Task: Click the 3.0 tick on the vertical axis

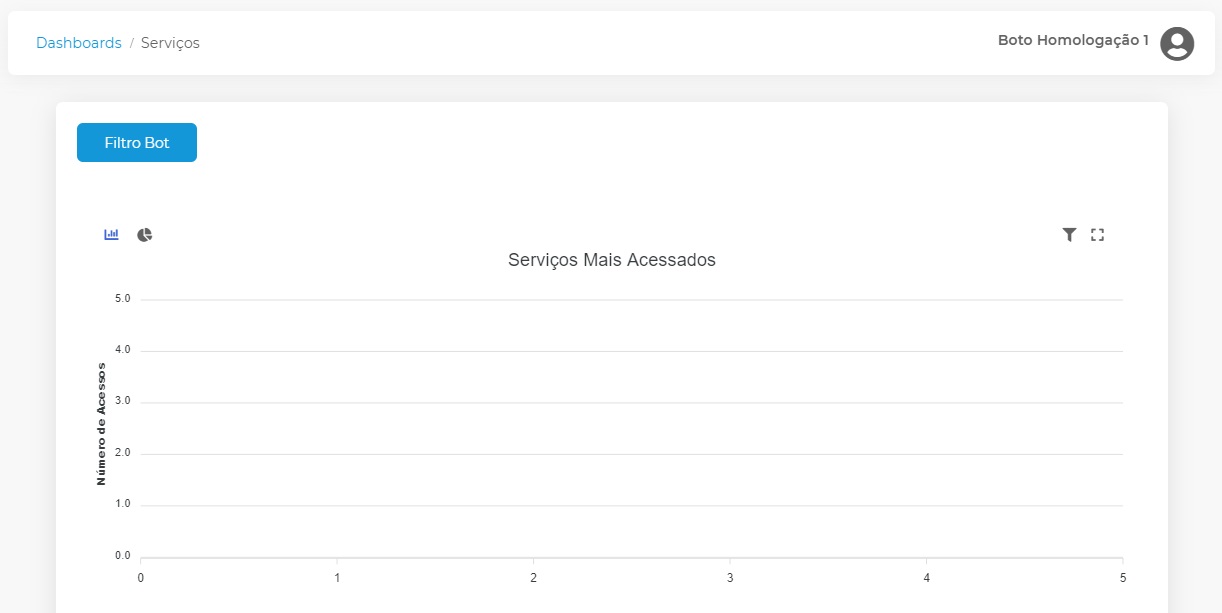Action: coord(123,401)
